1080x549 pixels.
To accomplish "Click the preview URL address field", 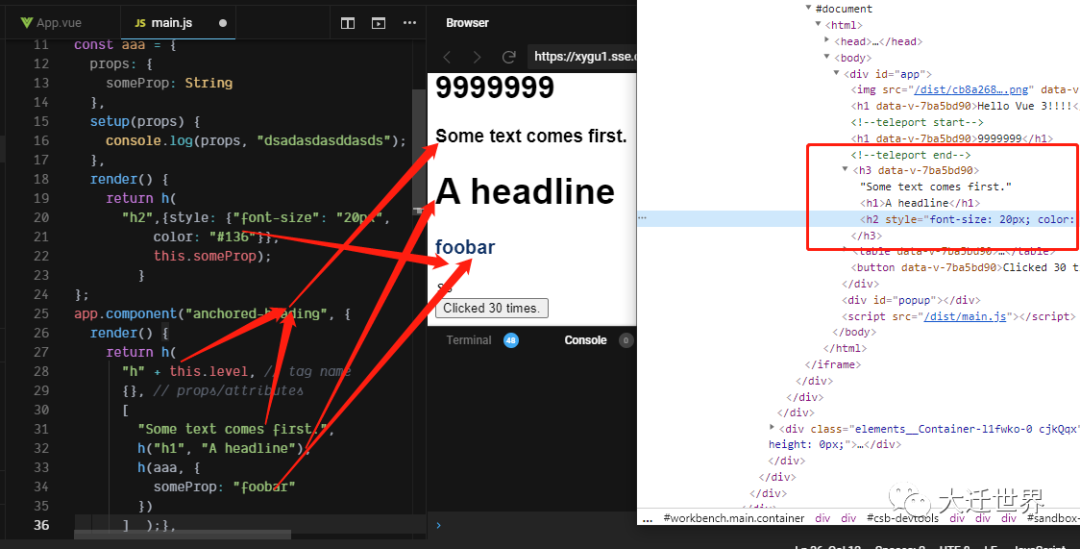I will 582,56.
